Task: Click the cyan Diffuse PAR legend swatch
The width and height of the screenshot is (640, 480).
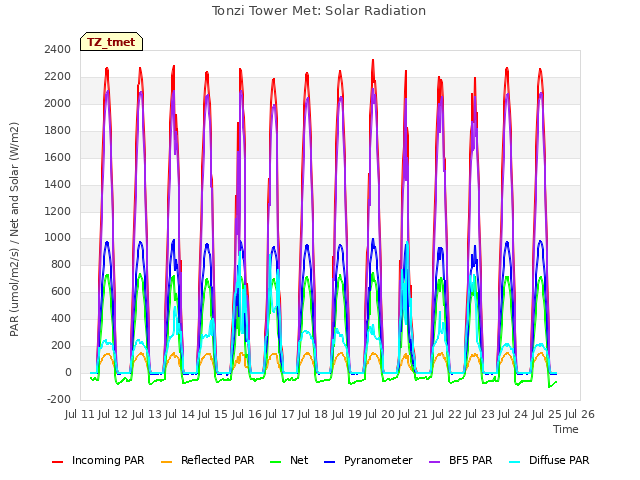Action: point(515,461)
